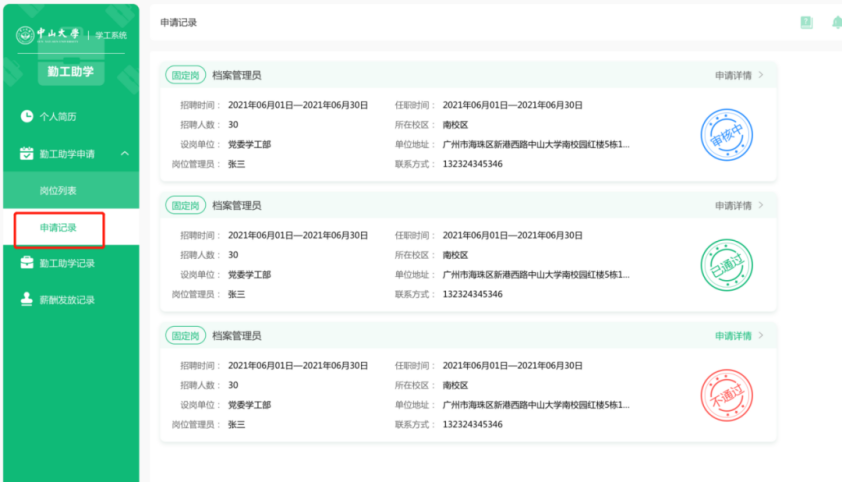Select 申请记录 in the sidebar

pos(58,228)
